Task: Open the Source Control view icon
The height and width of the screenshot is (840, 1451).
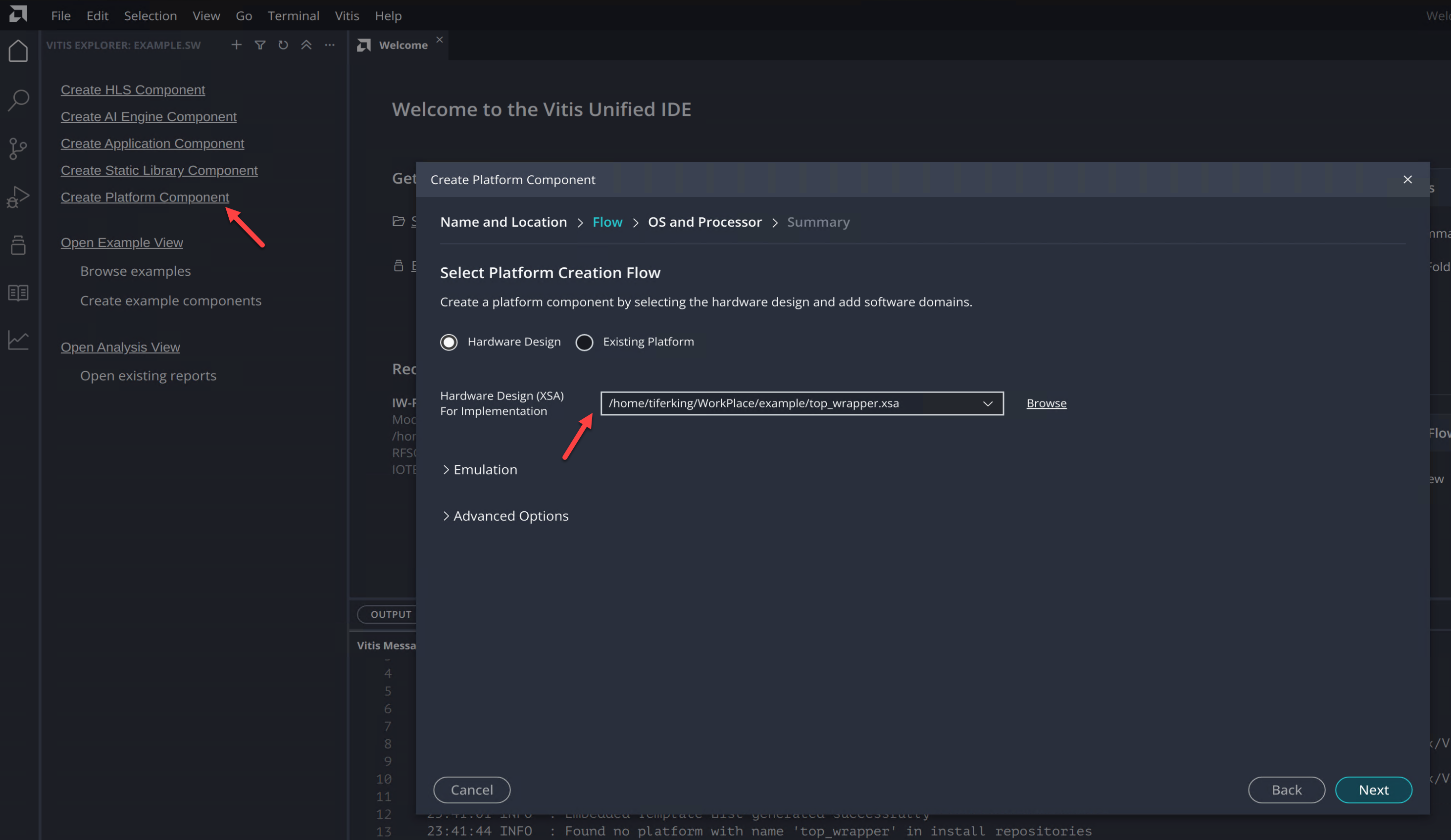Action: coord(18,148)
